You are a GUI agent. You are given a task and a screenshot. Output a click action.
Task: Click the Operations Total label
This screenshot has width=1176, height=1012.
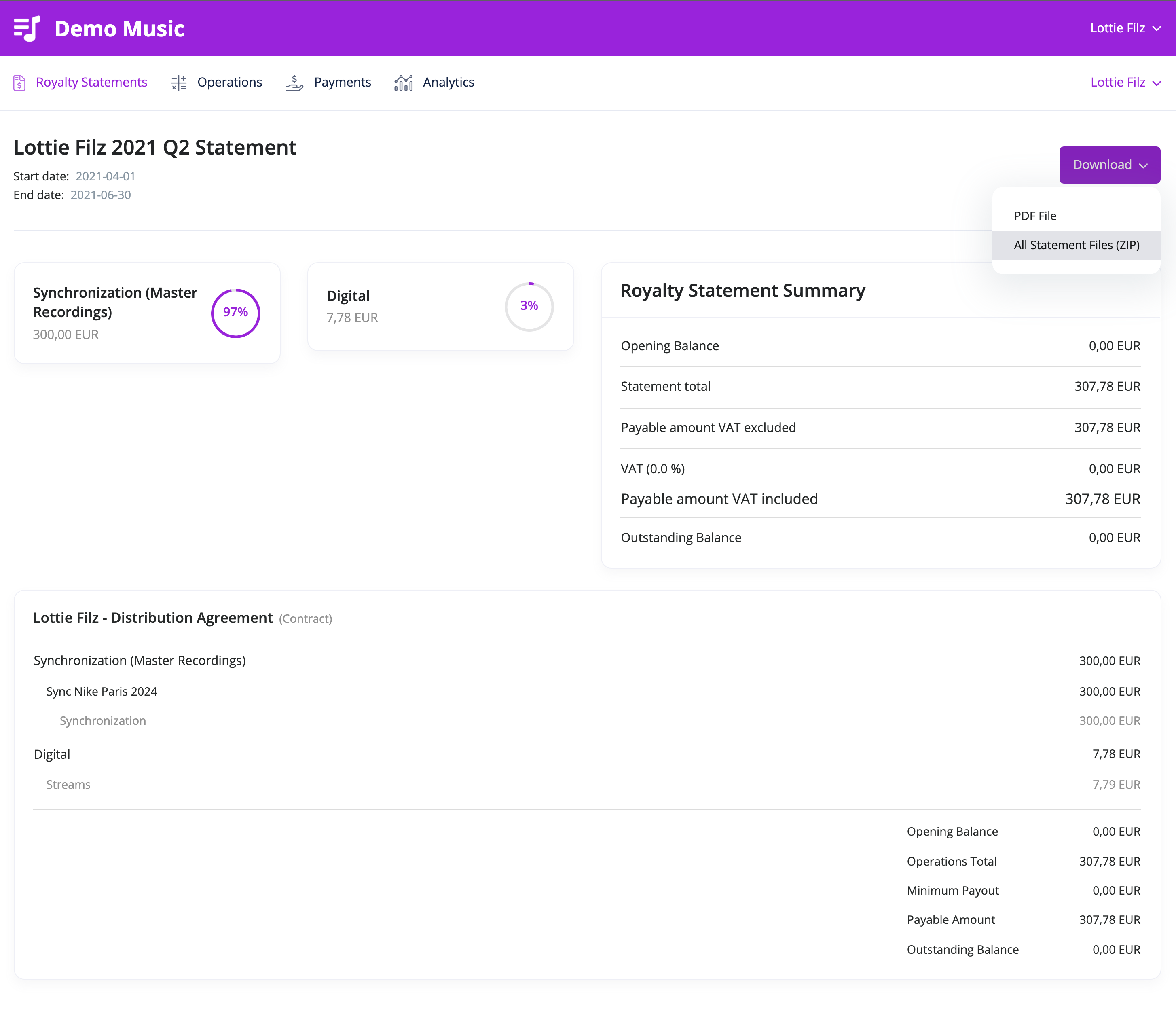tap(952, 862)
